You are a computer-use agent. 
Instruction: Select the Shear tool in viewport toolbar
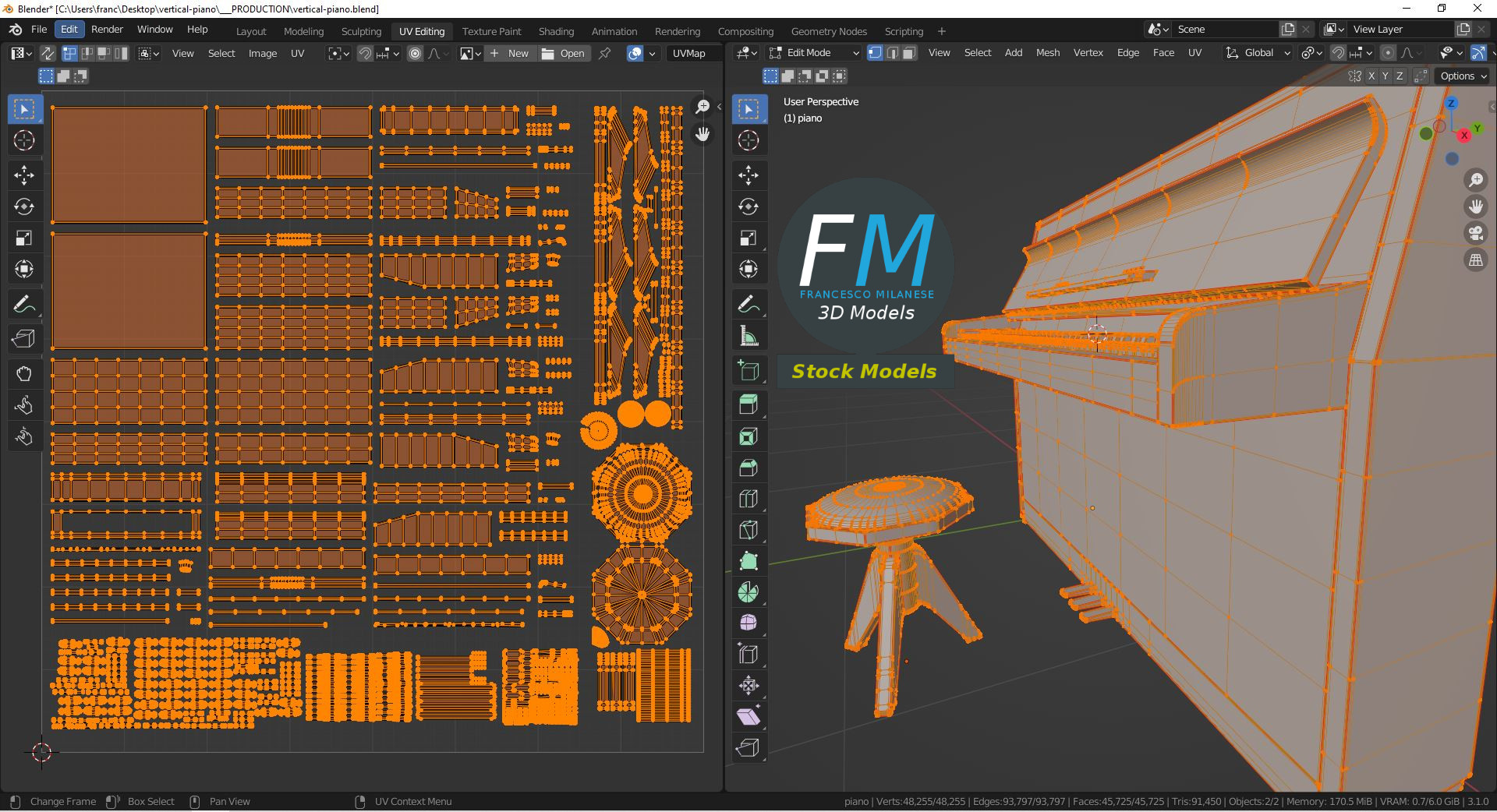(748, 717)
